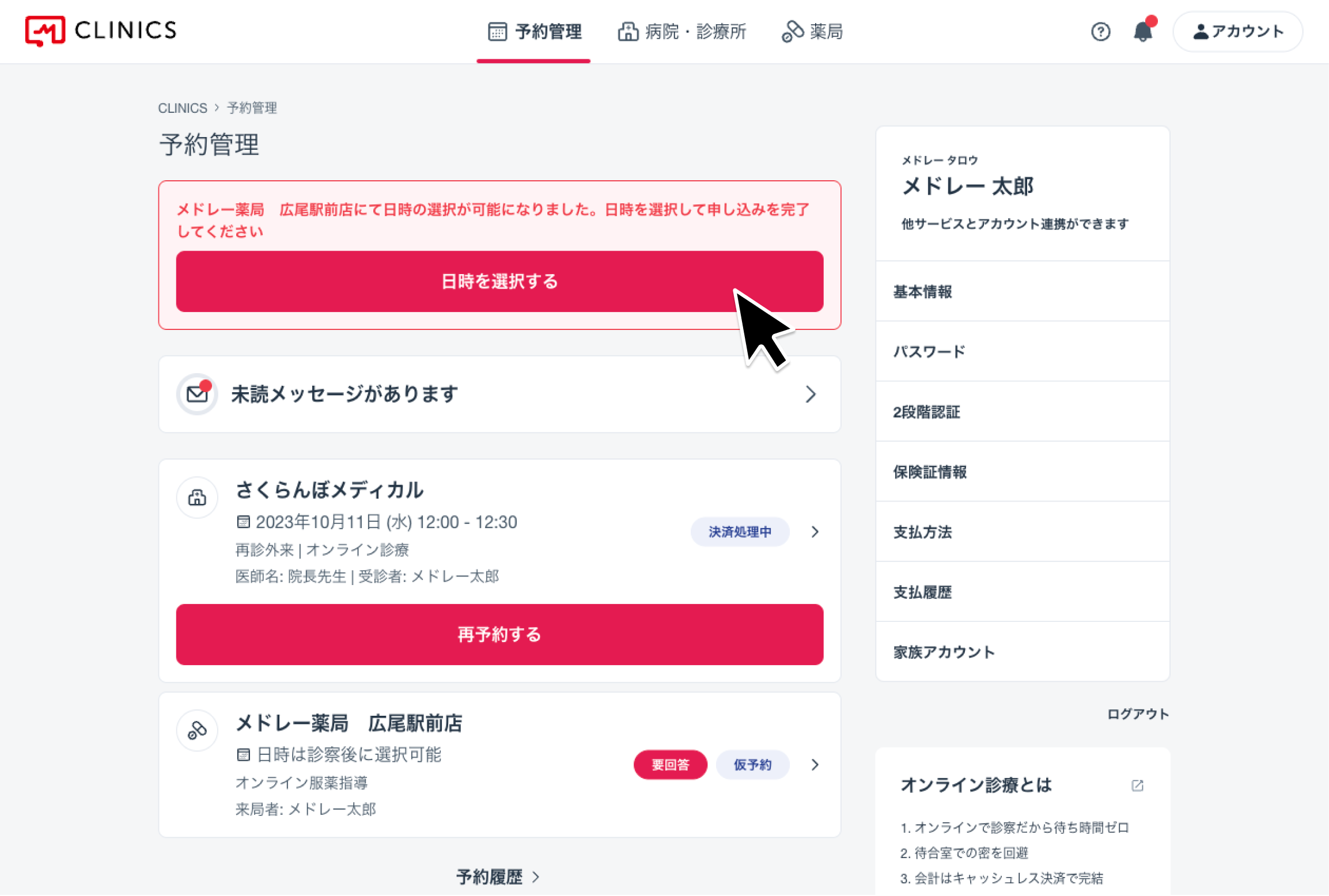This screenshot has width=1329, height=896.
Task: Click the メドレー薬局 広尾駅前店 pharmacy name
Action: (x=349, y=723)
